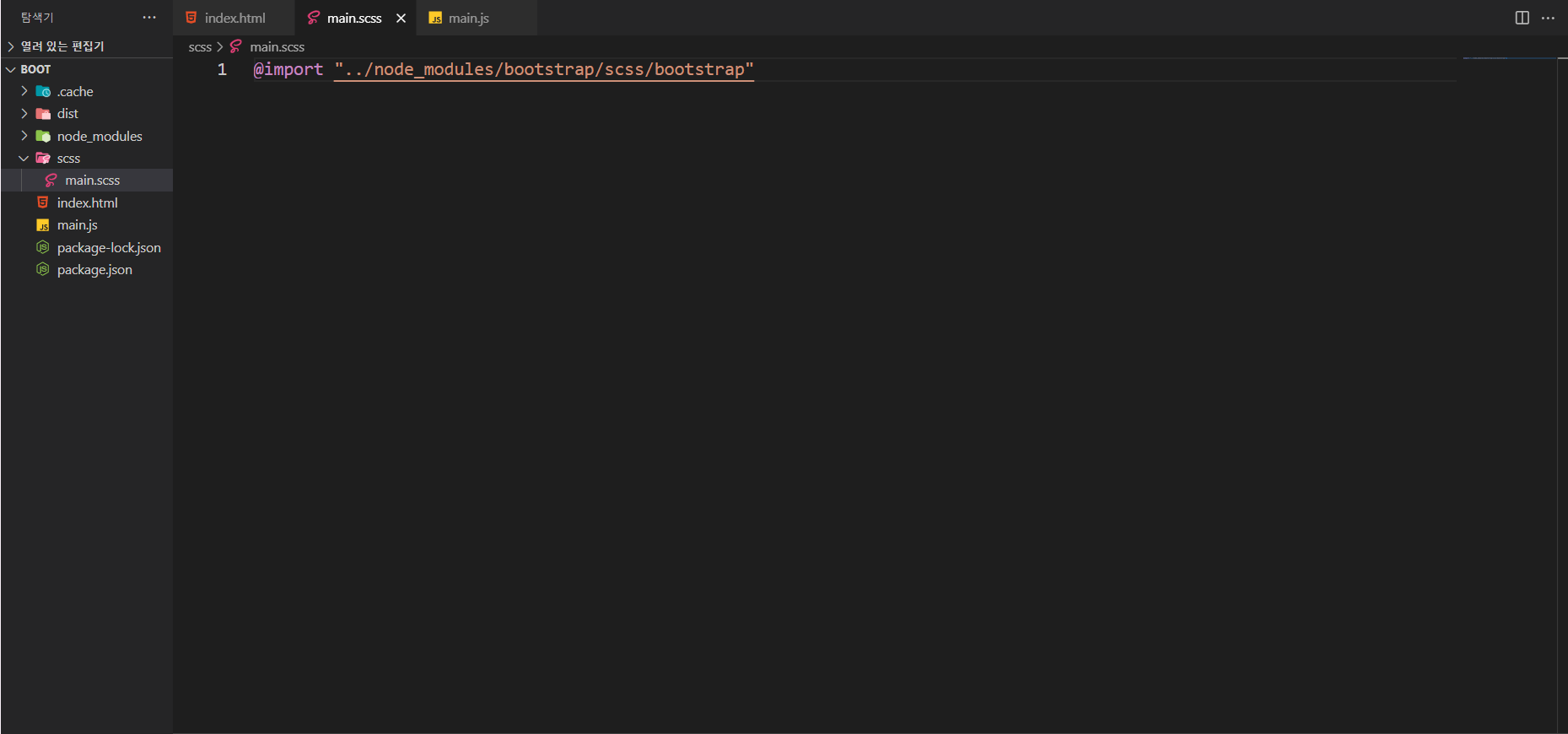Viewport: 1568px width, 734px height.
Task: Switch to the index.html tab
Action: click(x=234, y=18)
